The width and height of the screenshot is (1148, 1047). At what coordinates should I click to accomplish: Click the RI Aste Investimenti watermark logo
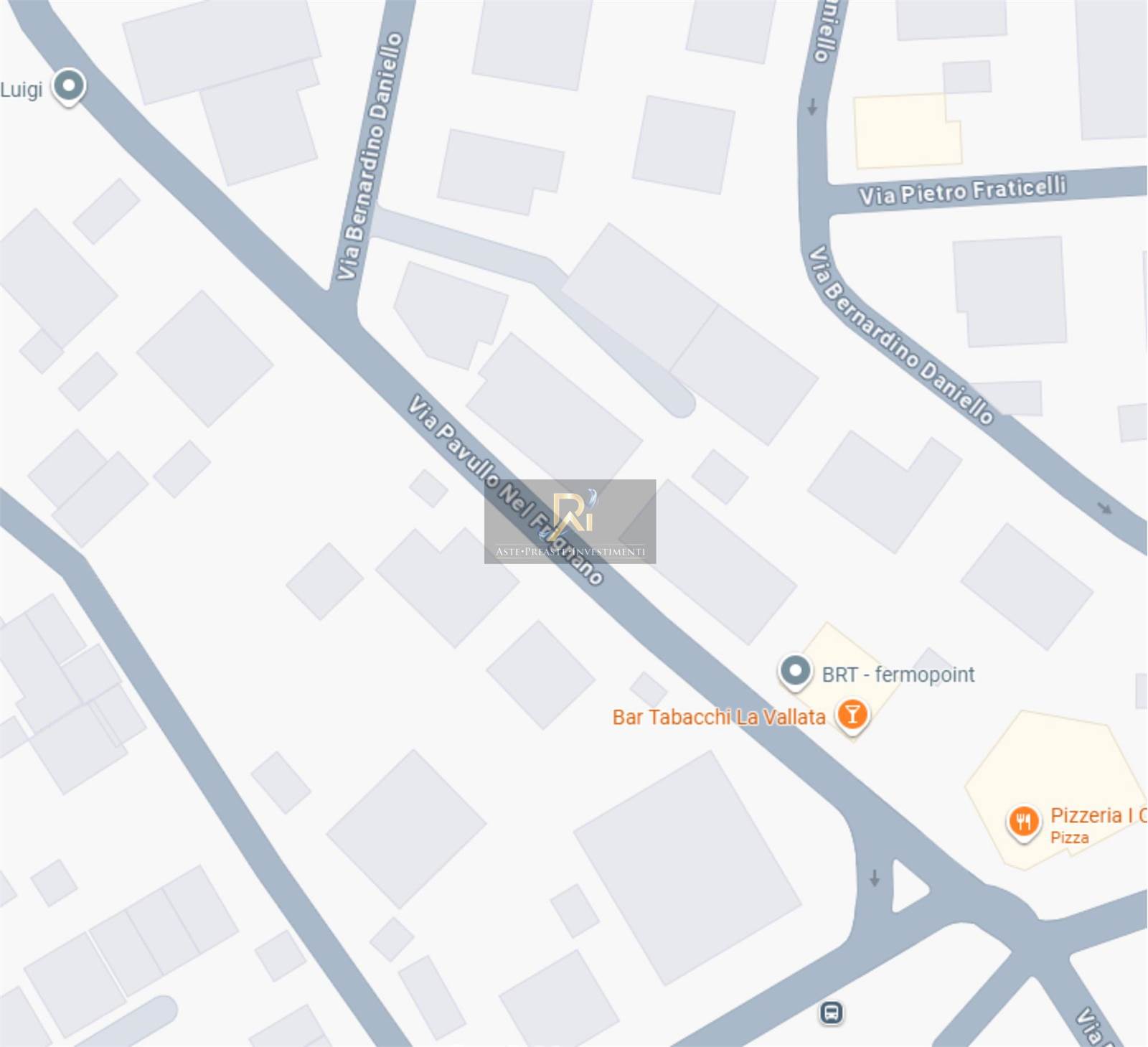[x=570, y=522]
